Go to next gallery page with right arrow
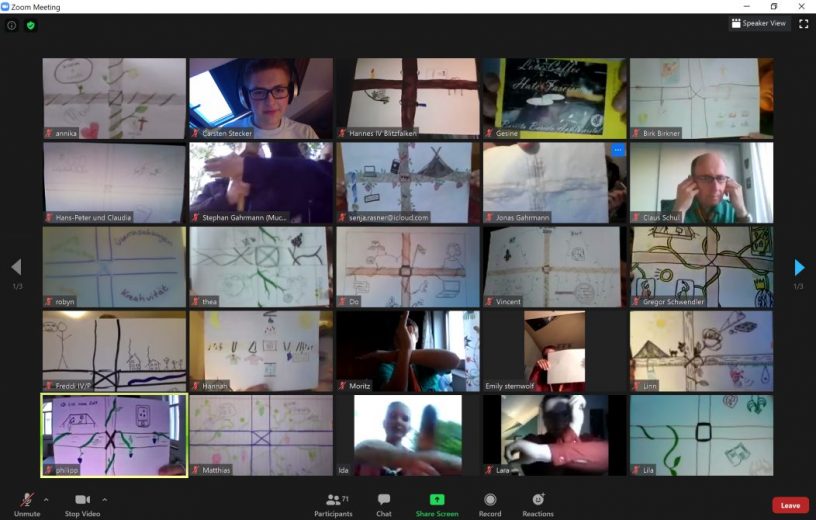The width and height of the screenshot is (816, 520). click(798, 267)
